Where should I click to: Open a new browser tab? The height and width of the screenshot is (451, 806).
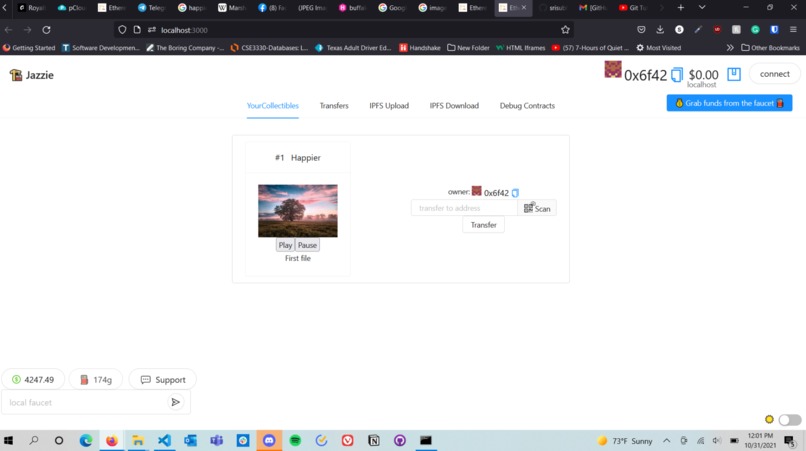pos(681,8)
